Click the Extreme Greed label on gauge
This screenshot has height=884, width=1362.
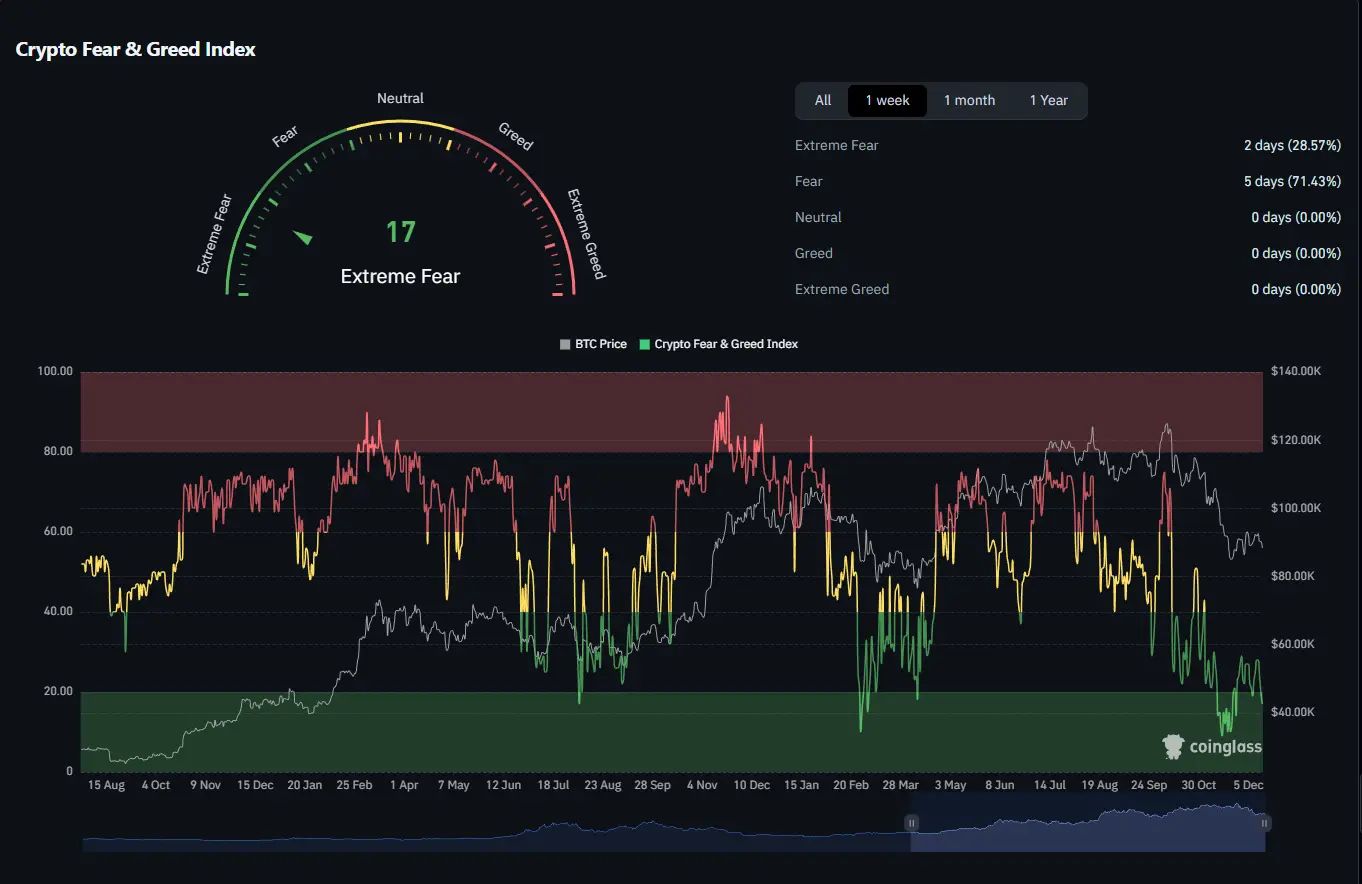tap(586, 234)
